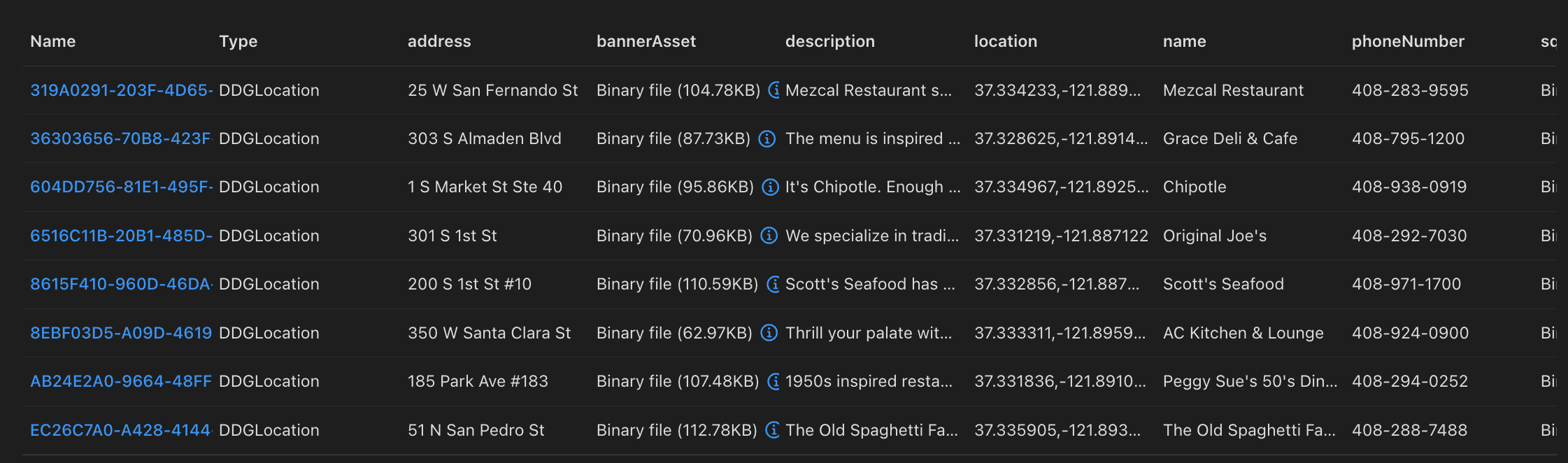Select description '1950s inspired resta...'
This screenshot has height=463, width=1568.
coord(869,381)
